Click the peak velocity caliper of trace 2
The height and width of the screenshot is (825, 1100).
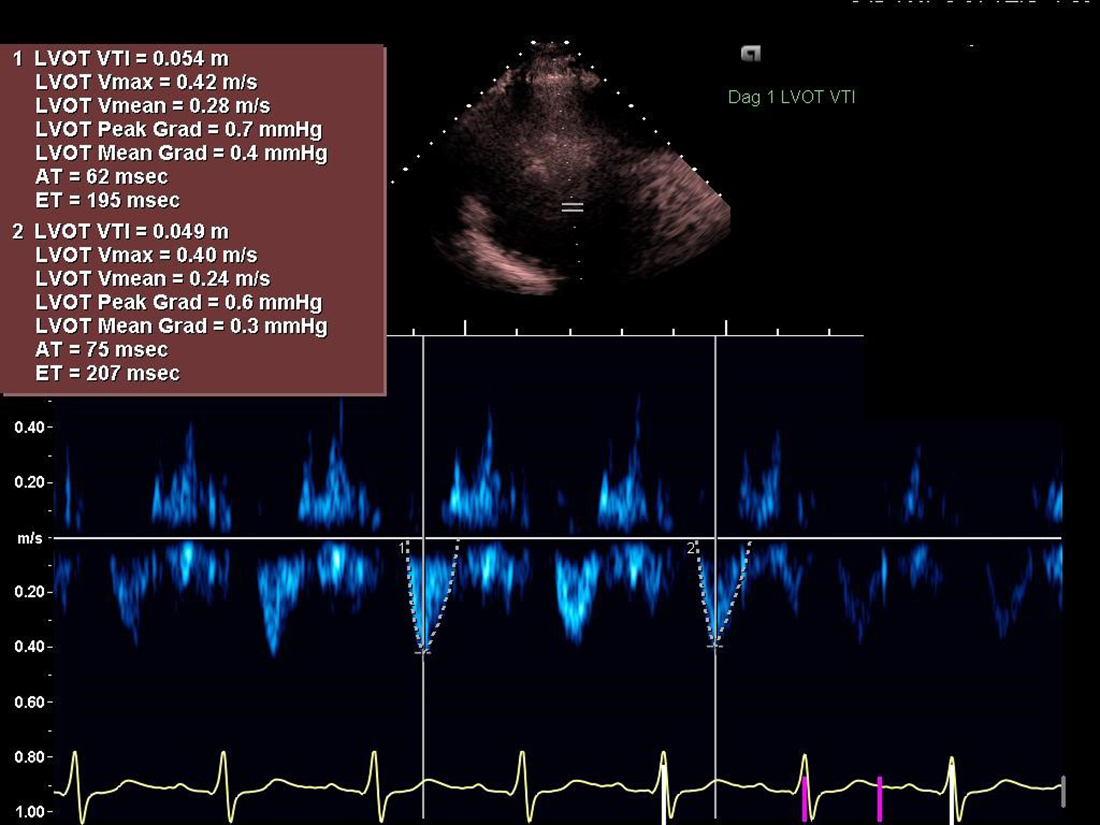[x=715, y=646]
